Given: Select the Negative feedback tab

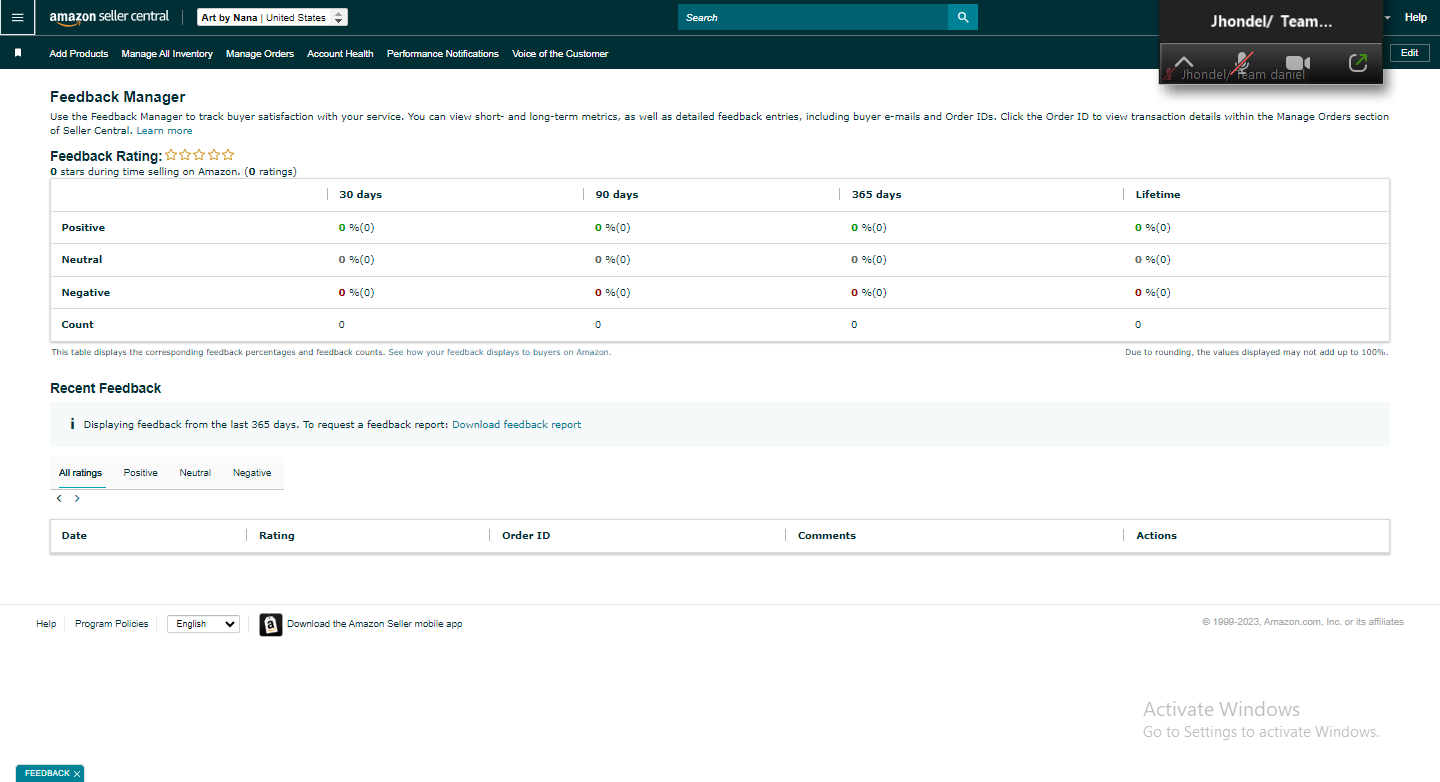Looking at the screenshot, I should pos(252,473).
